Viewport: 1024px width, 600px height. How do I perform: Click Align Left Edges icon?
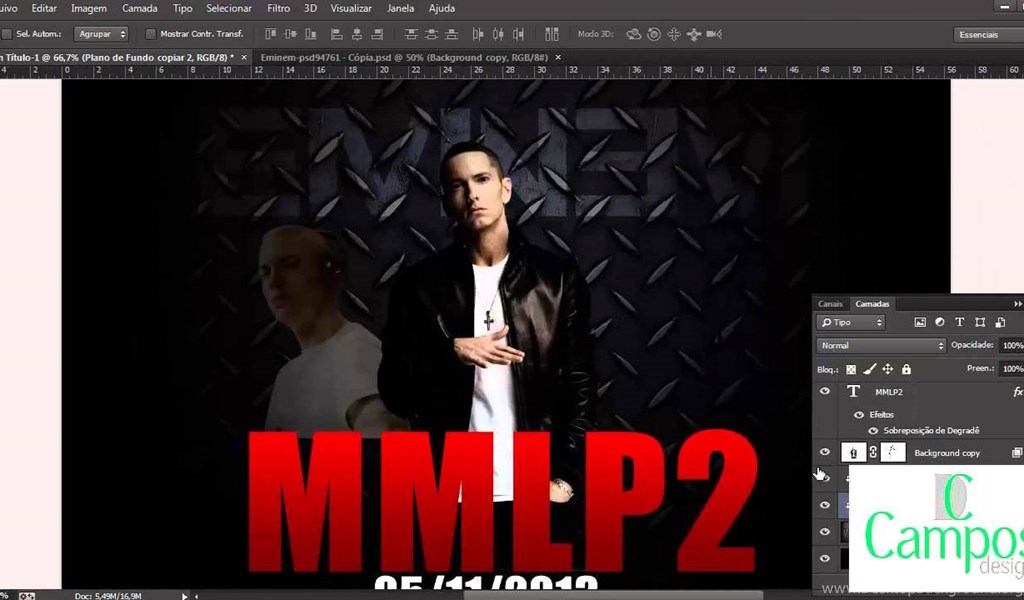tap(337, 34)
